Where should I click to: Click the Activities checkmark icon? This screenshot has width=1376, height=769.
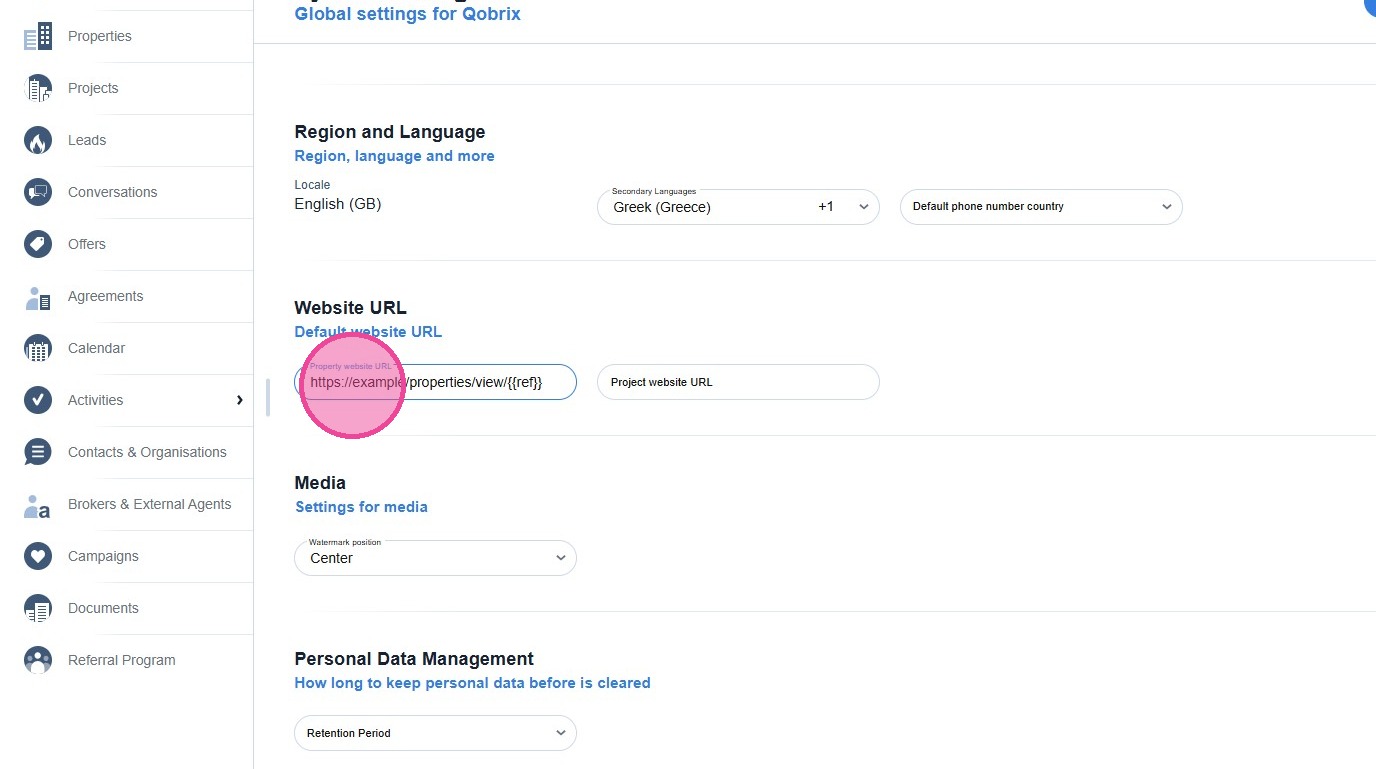(x=38, y=401)
